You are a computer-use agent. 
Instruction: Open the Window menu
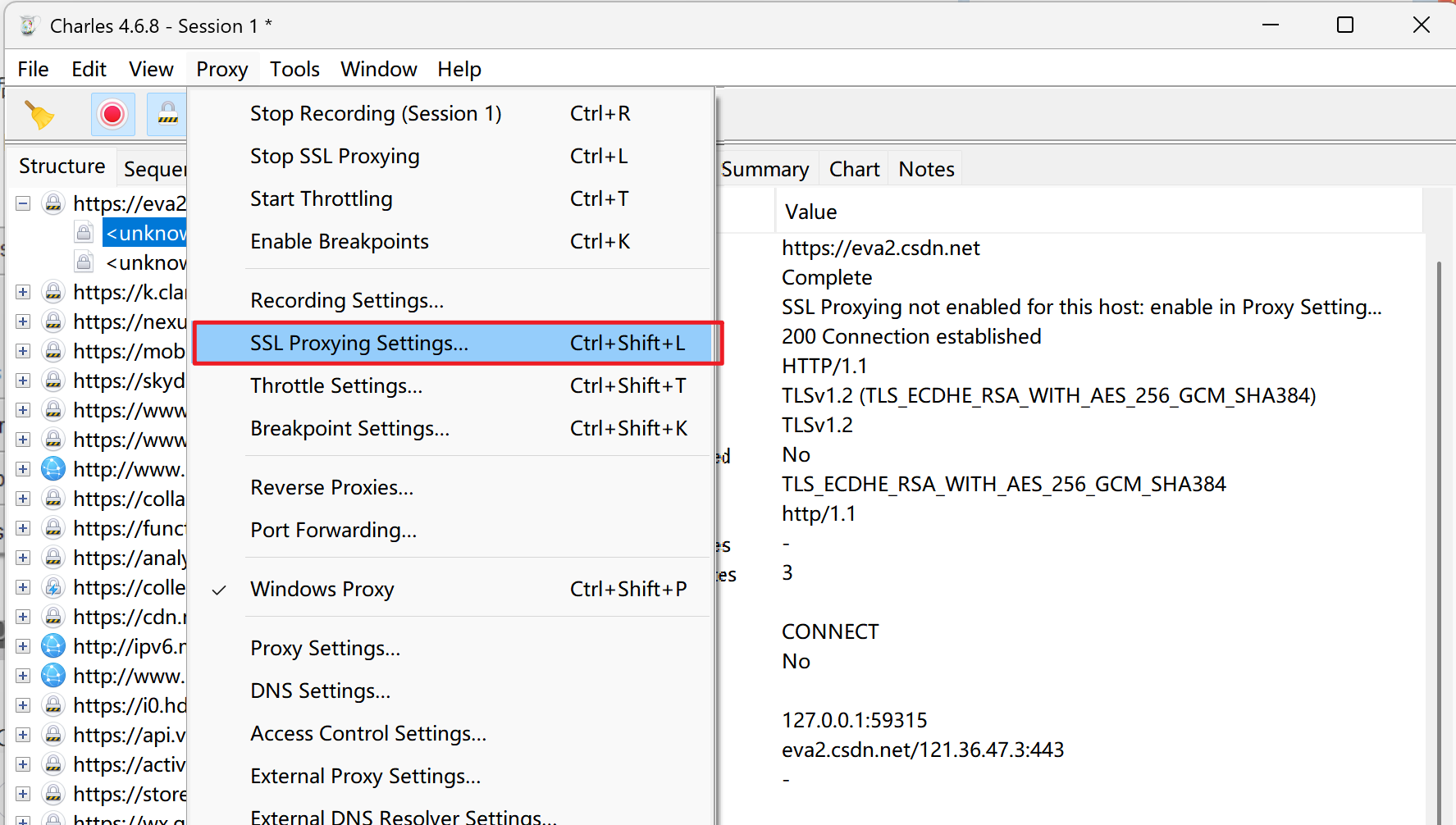pyautogui.click(x=379, y=69)
